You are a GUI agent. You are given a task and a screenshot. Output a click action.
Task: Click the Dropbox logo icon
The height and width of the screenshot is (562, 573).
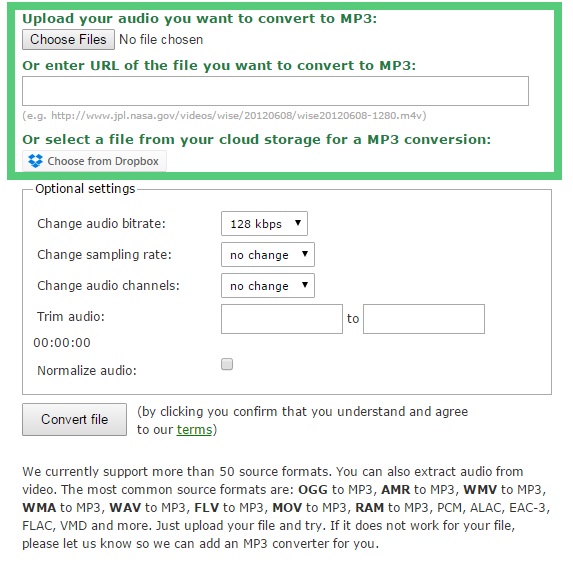tap(35, 161)
